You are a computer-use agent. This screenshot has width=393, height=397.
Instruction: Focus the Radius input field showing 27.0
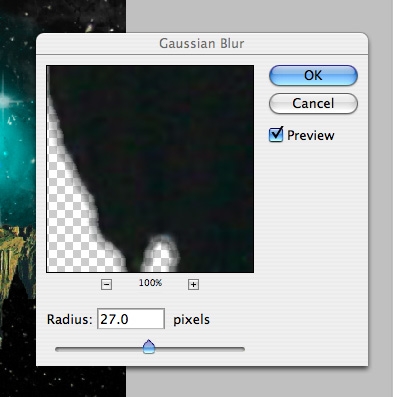coord(131,319)
